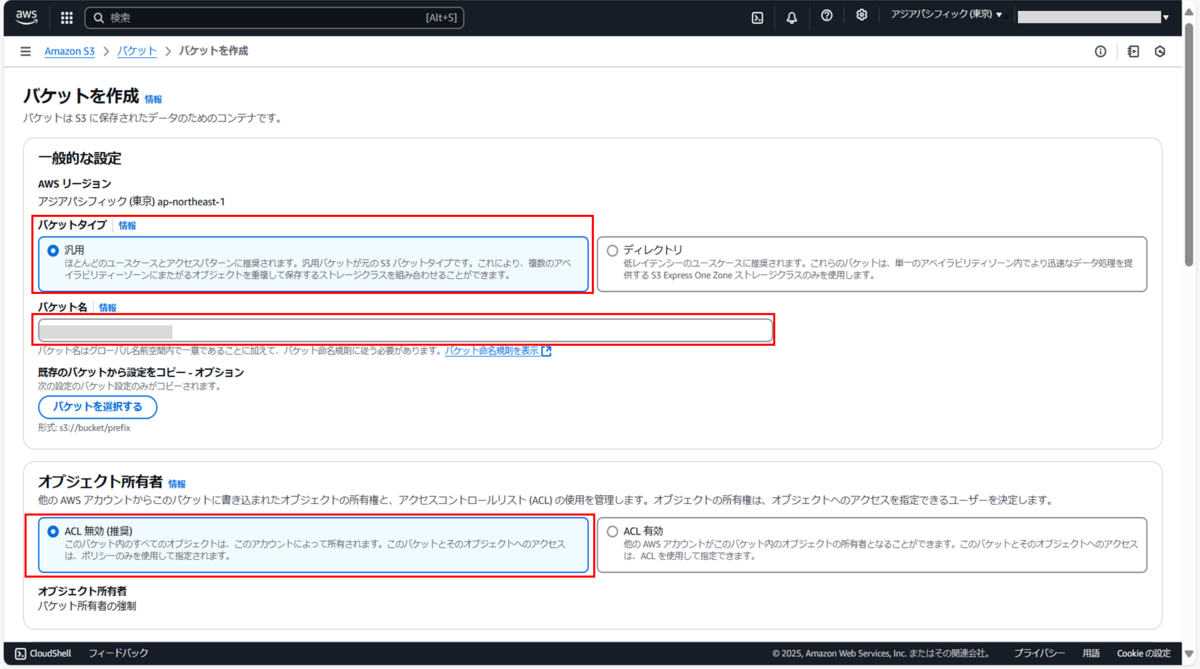Go to Amazon S3 breadcrumb link
1200x669 pixels.
click(69, 51)
